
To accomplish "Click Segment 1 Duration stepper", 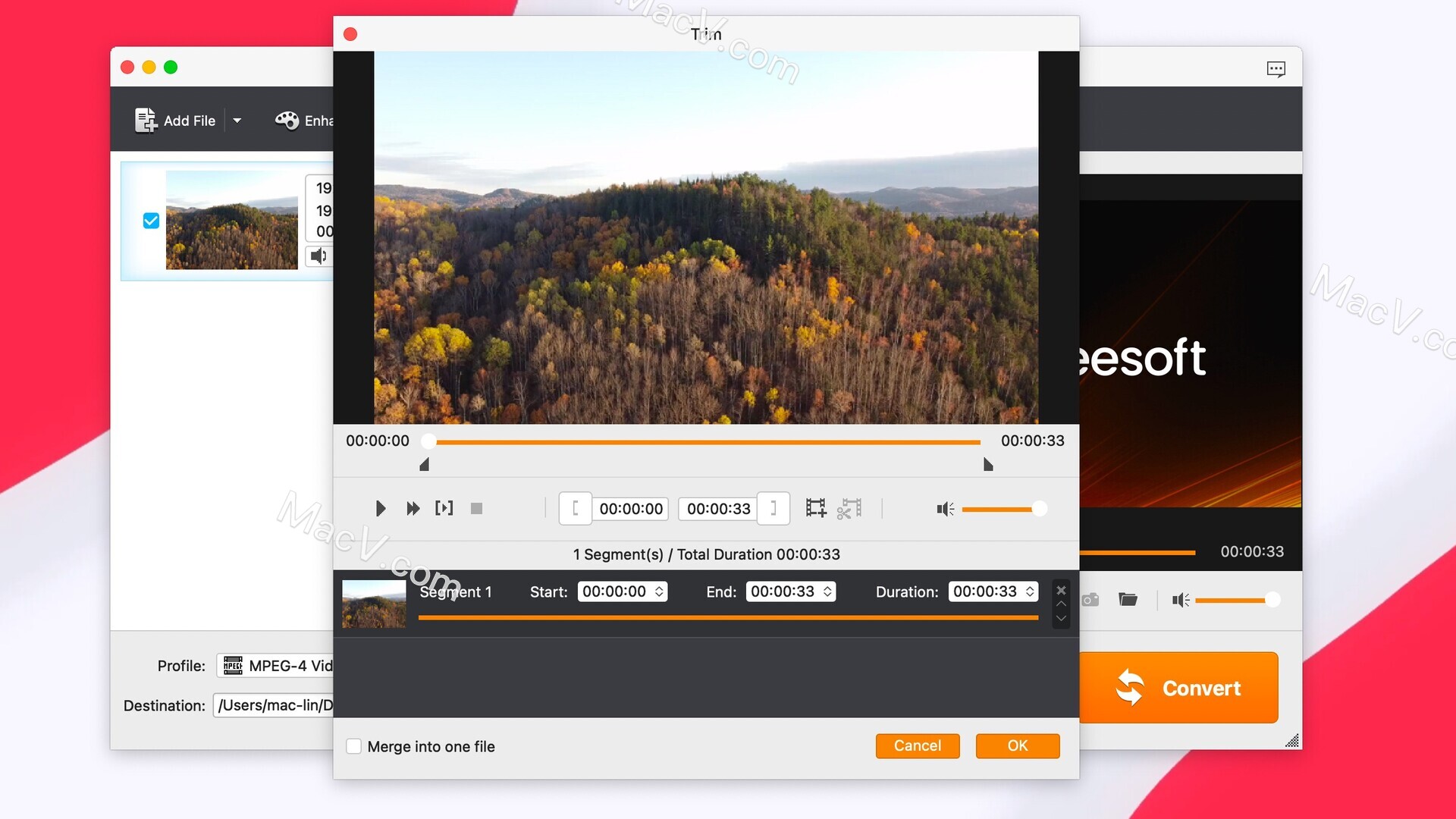I will click(x=1031, y=591).
